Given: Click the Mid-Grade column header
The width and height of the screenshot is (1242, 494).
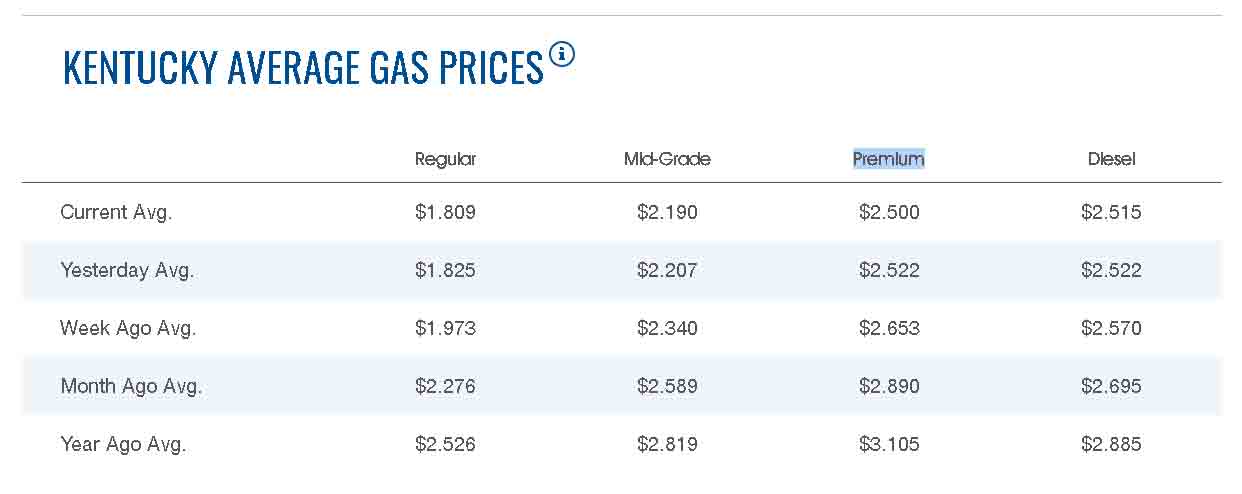Looking at the screenshot, I should [667, 159].
